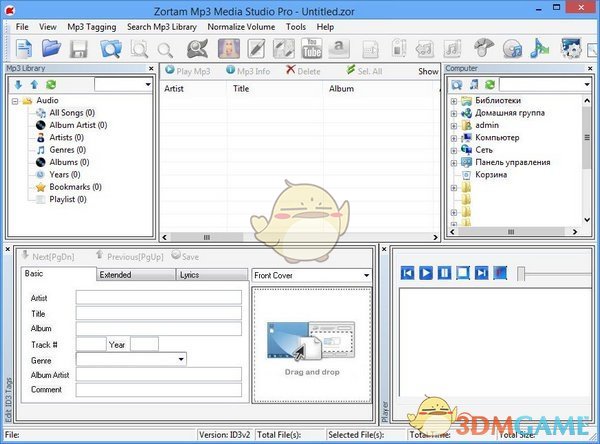Click the Year input field
Screen dimensions: 600x444
[x=144, y=344]
